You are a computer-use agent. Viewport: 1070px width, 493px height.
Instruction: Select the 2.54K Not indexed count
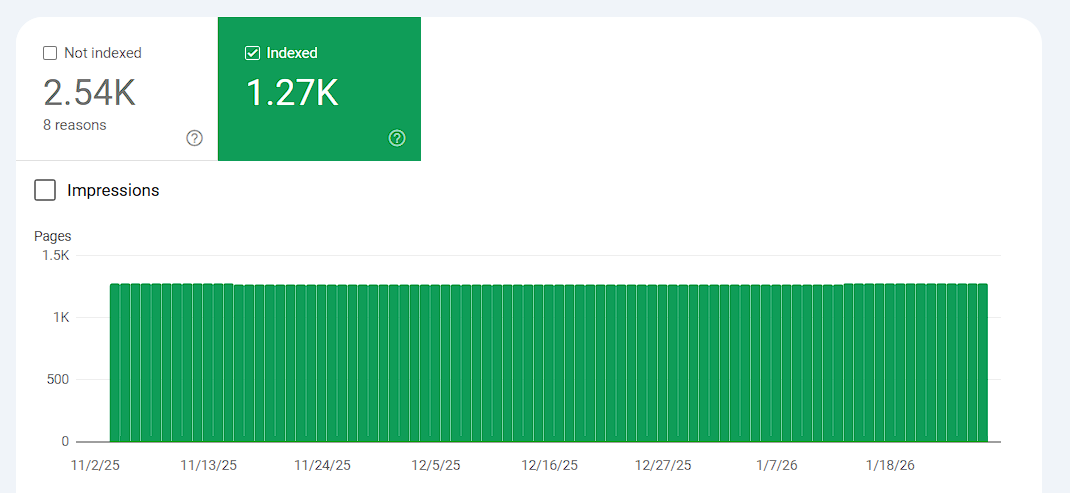pyautogui.click(x=89, y=93)
